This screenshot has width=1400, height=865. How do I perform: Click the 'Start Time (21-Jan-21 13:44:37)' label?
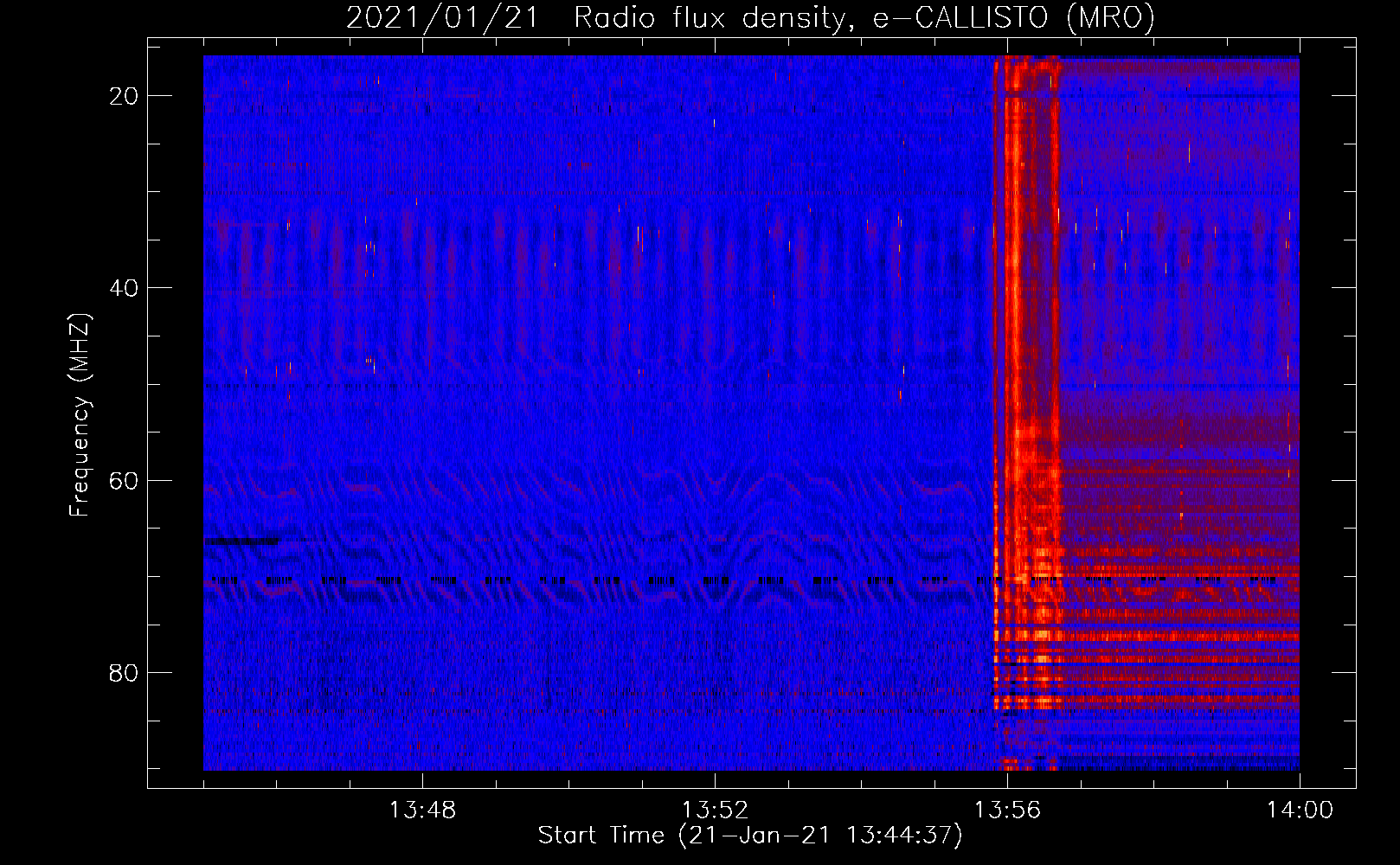click(x=750, y=836)
